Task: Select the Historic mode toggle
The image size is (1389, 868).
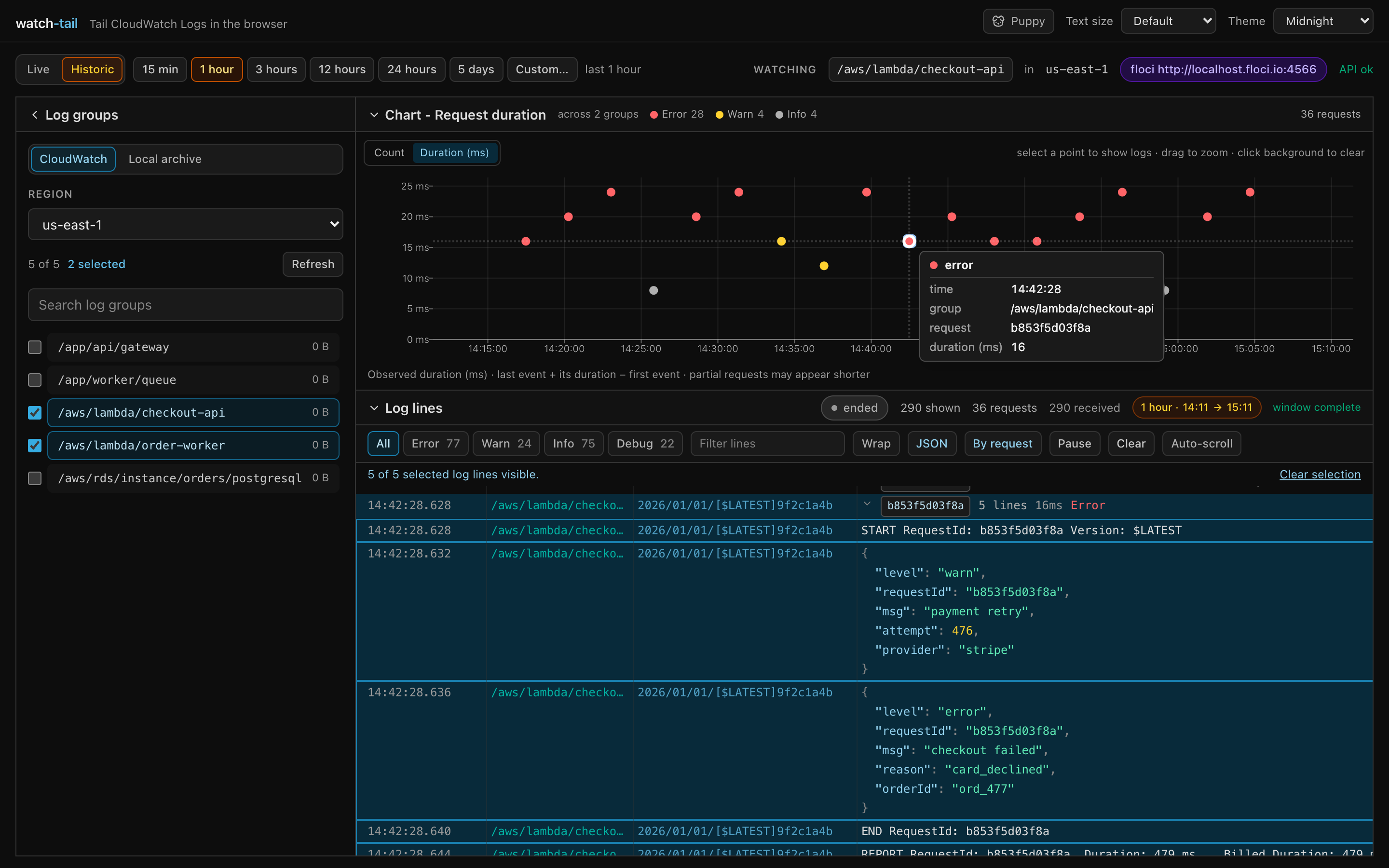Action: click(x=92, y=69)
